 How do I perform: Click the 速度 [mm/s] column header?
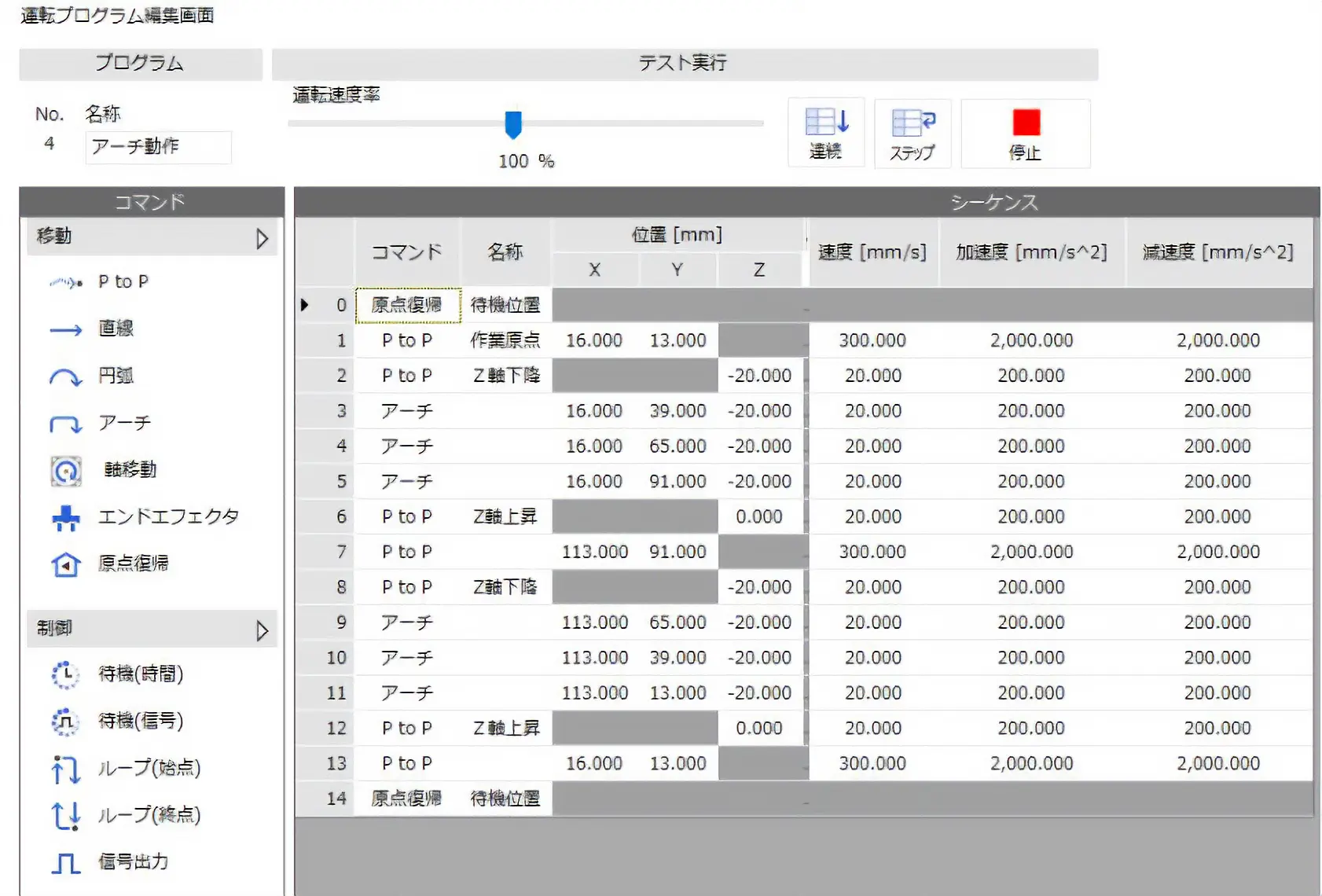click(872, 252)
